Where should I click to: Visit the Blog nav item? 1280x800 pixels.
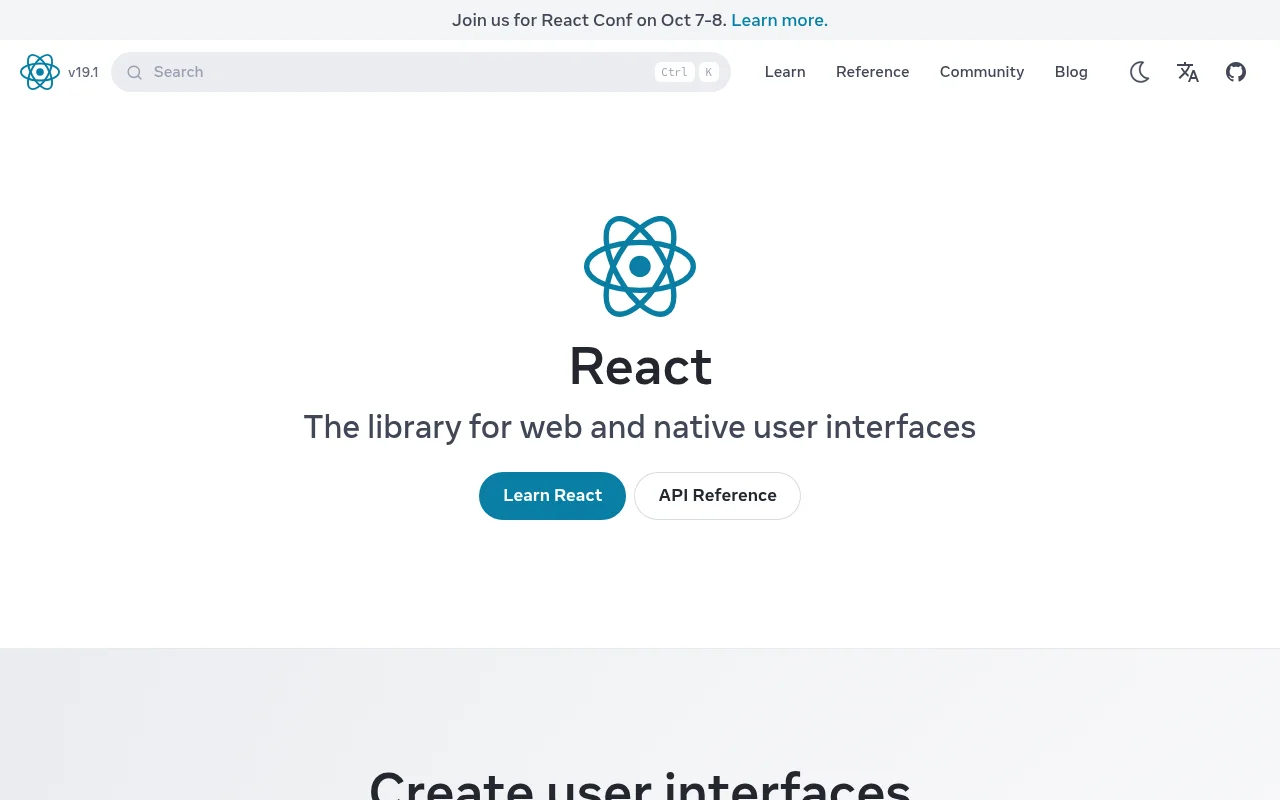point(1071,72)
